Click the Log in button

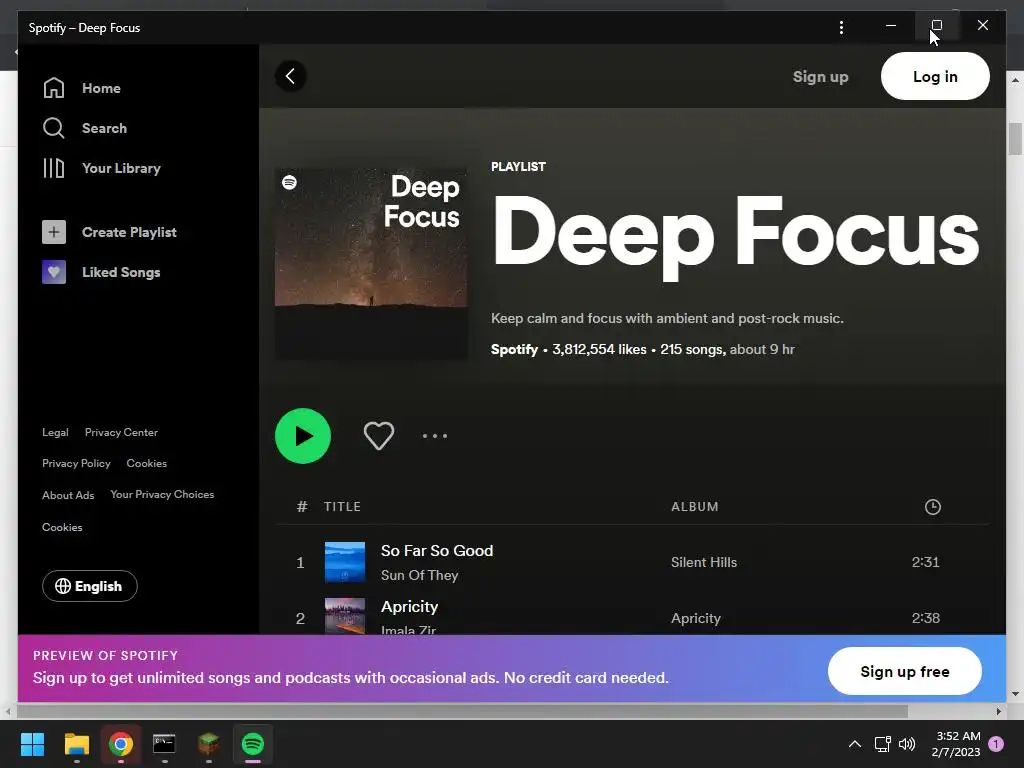pyautogui.click(x=935, y=76)
